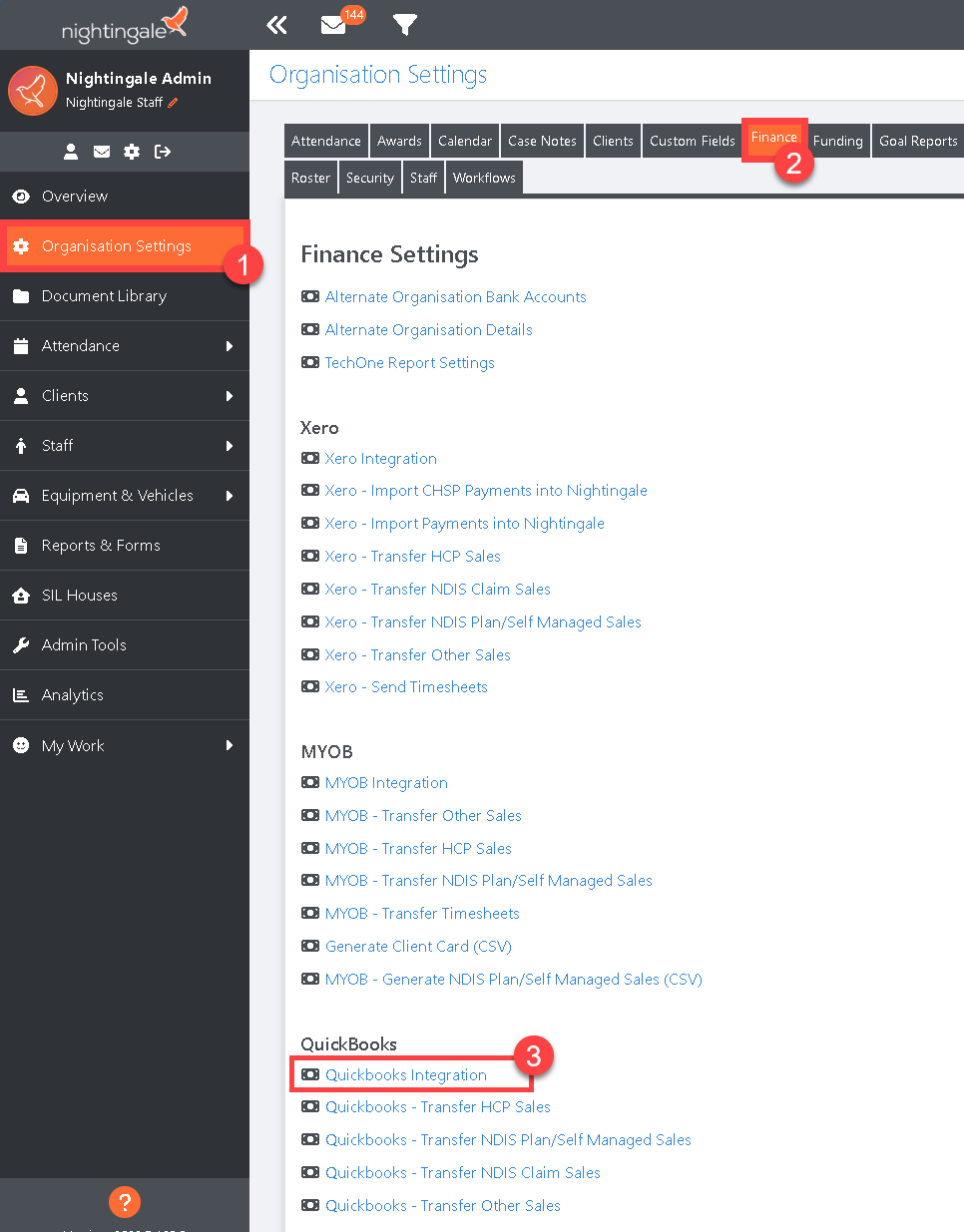
Task: Collapse sidebar with double chevron icon
Action: point(277,25)
